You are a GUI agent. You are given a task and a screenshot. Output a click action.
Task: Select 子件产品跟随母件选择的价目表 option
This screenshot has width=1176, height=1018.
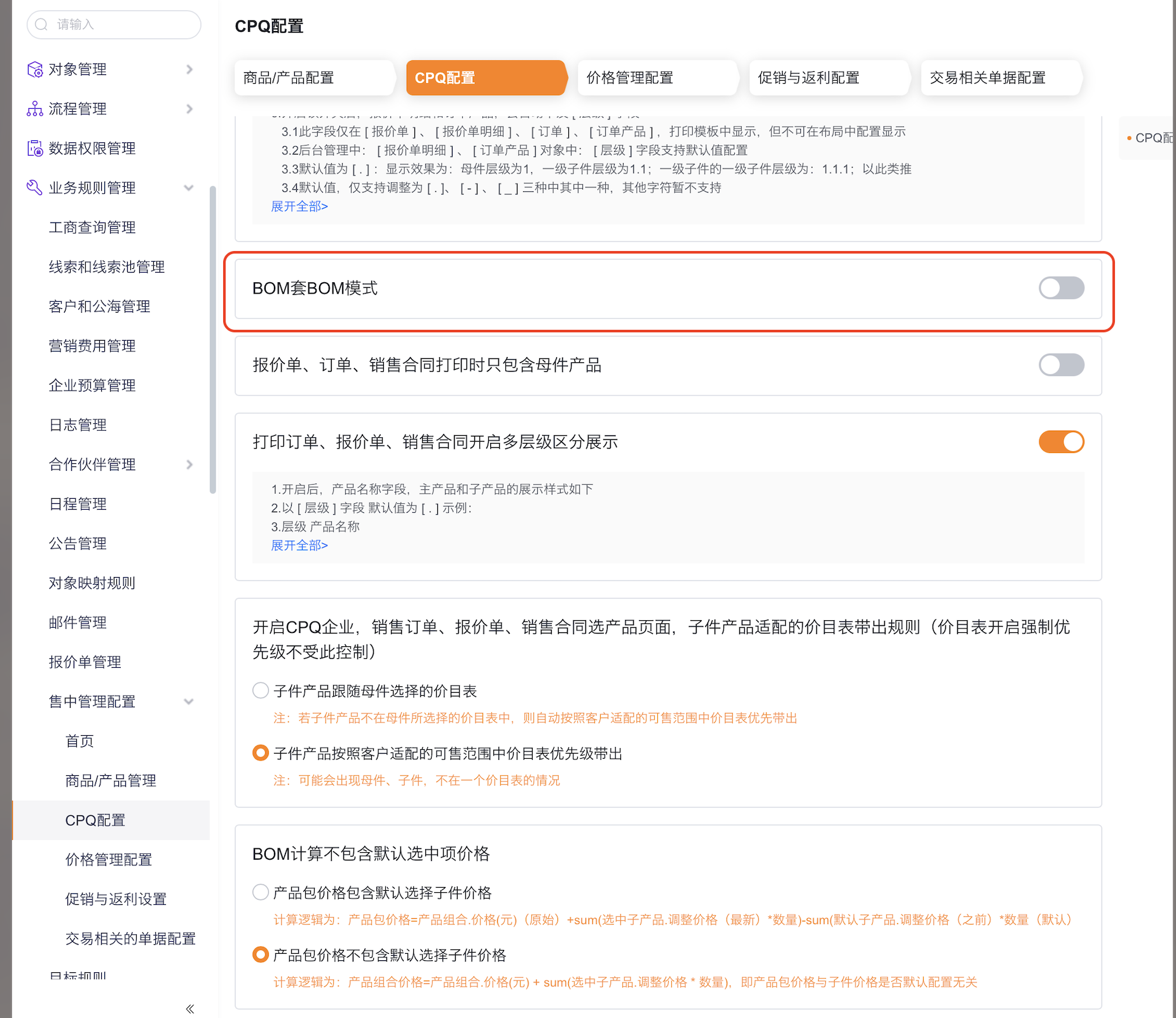[260, 690]
